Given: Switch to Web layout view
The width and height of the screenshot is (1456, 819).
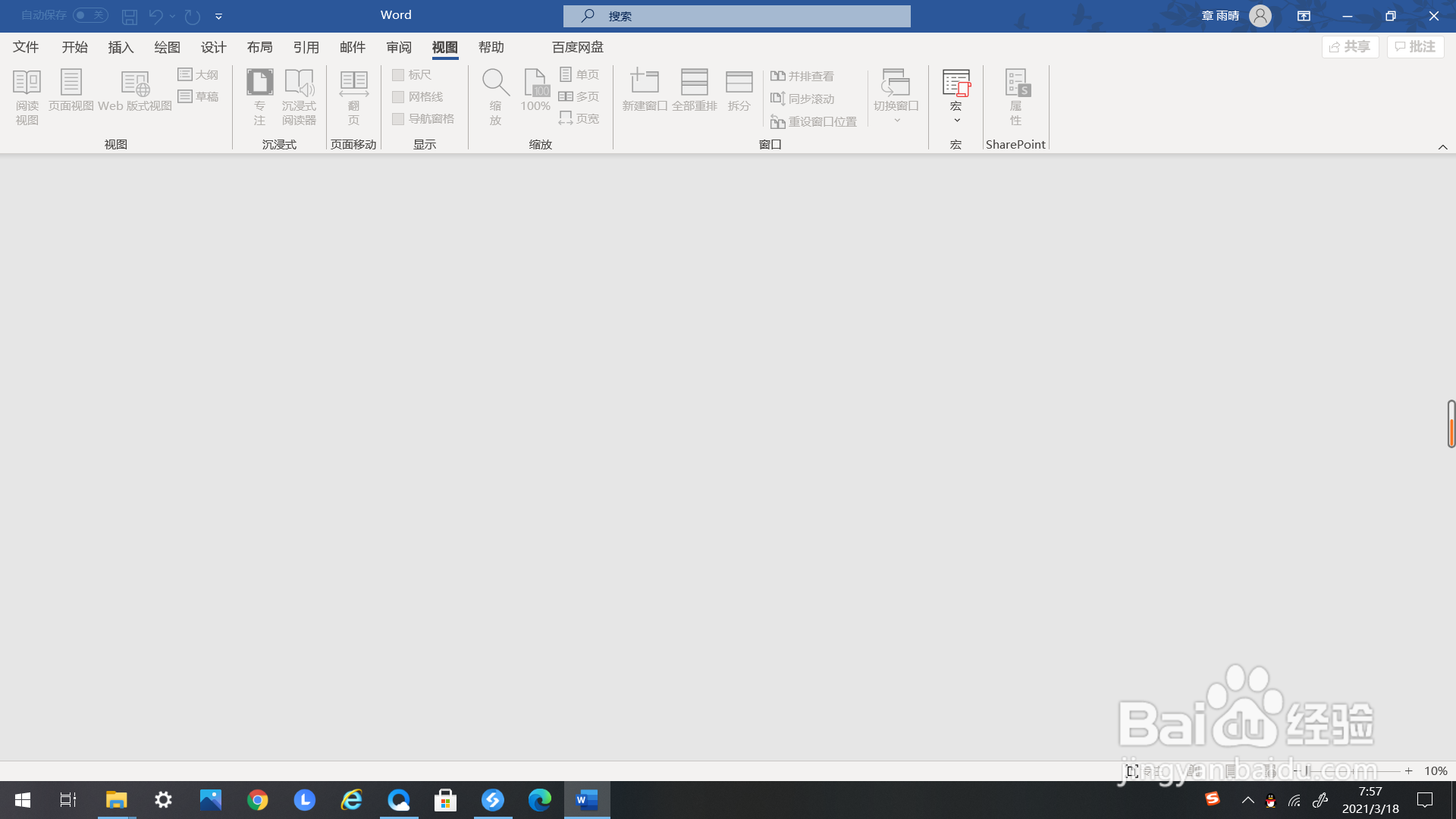Looking at the screenshot, I should coord(135,91).
